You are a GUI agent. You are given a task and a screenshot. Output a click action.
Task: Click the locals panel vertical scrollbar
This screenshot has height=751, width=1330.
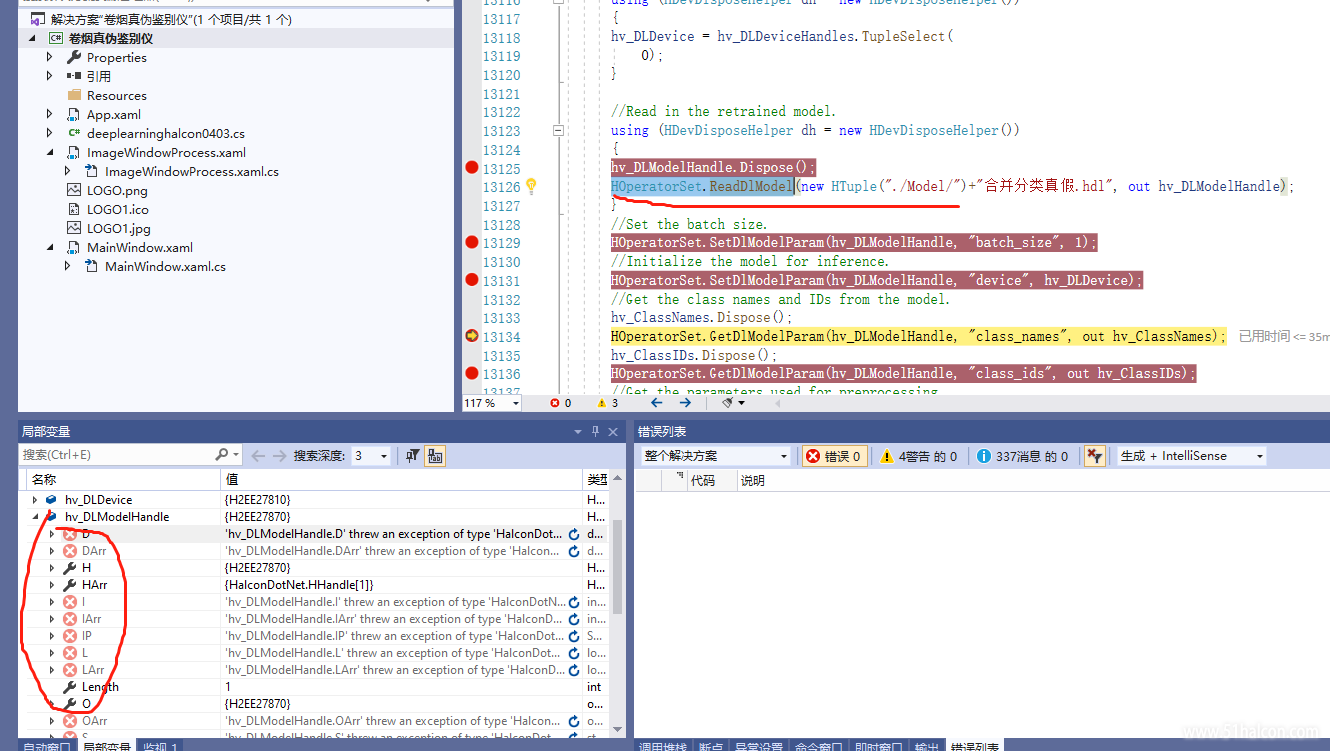618,566
